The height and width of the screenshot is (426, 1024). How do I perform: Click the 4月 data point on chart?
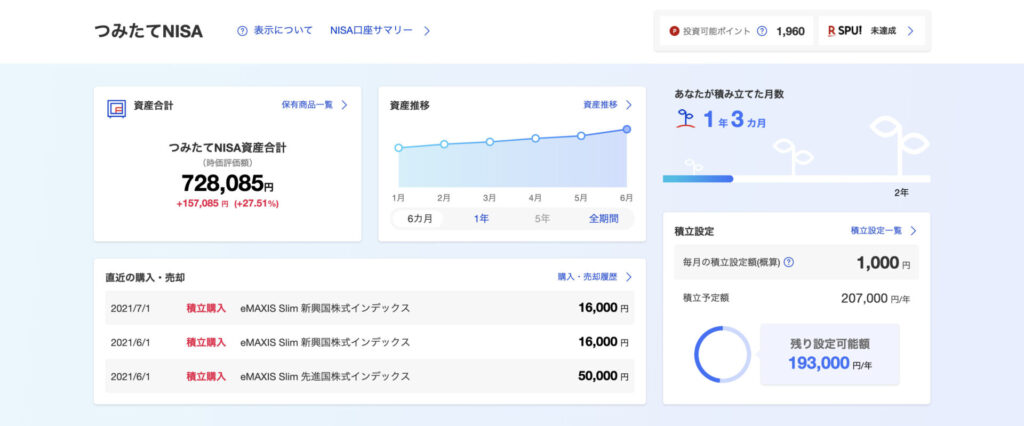click(536, 139)
